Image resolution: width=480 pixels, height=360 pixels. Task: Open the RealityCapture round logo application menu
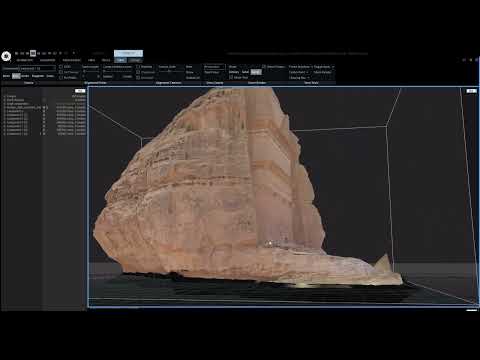click(x=6, y=56)
